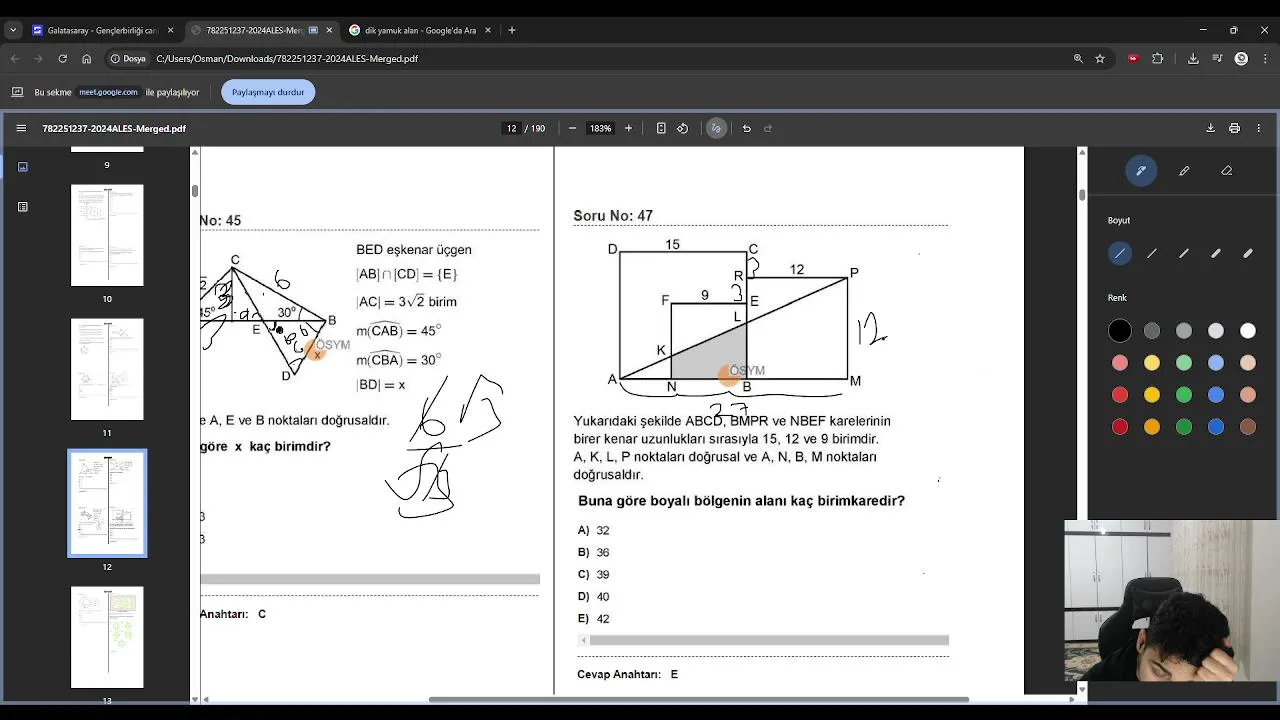
Task: Open the Chrome three-dot menu
Action: [1265, 59]
